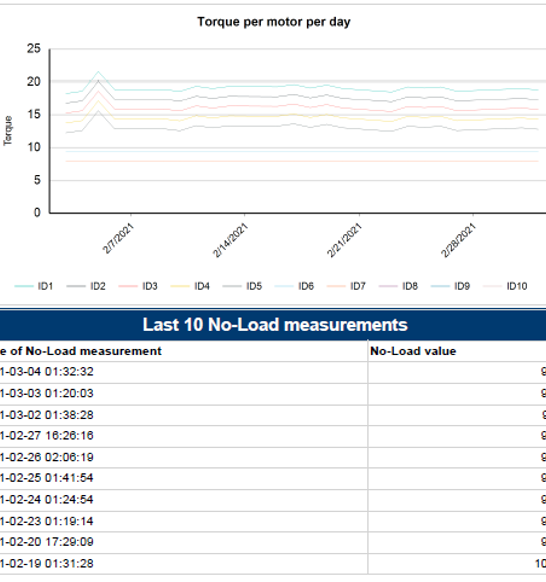Screen dimensions: 546x582
Task: Click the 02-26 02:06:19 measurement row
Action: [x=273, y=457]
